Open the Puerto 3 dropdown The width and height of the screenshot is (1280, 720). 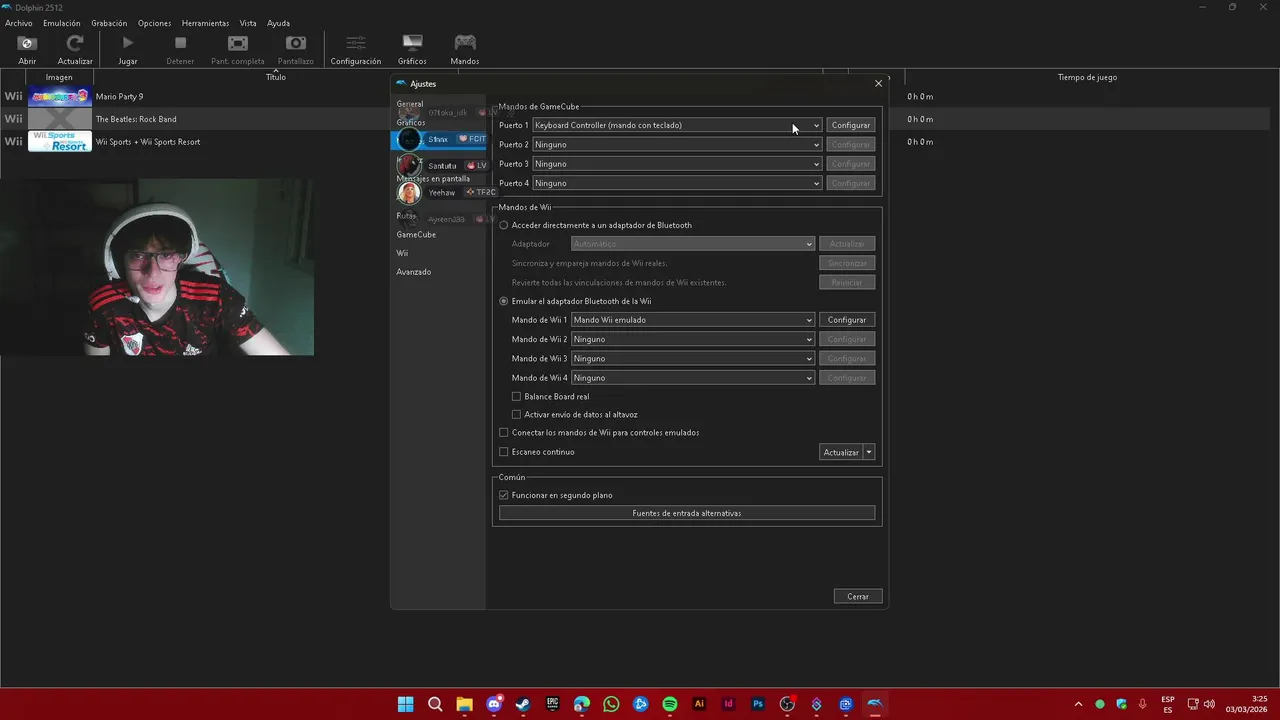(x=677, y=164)
